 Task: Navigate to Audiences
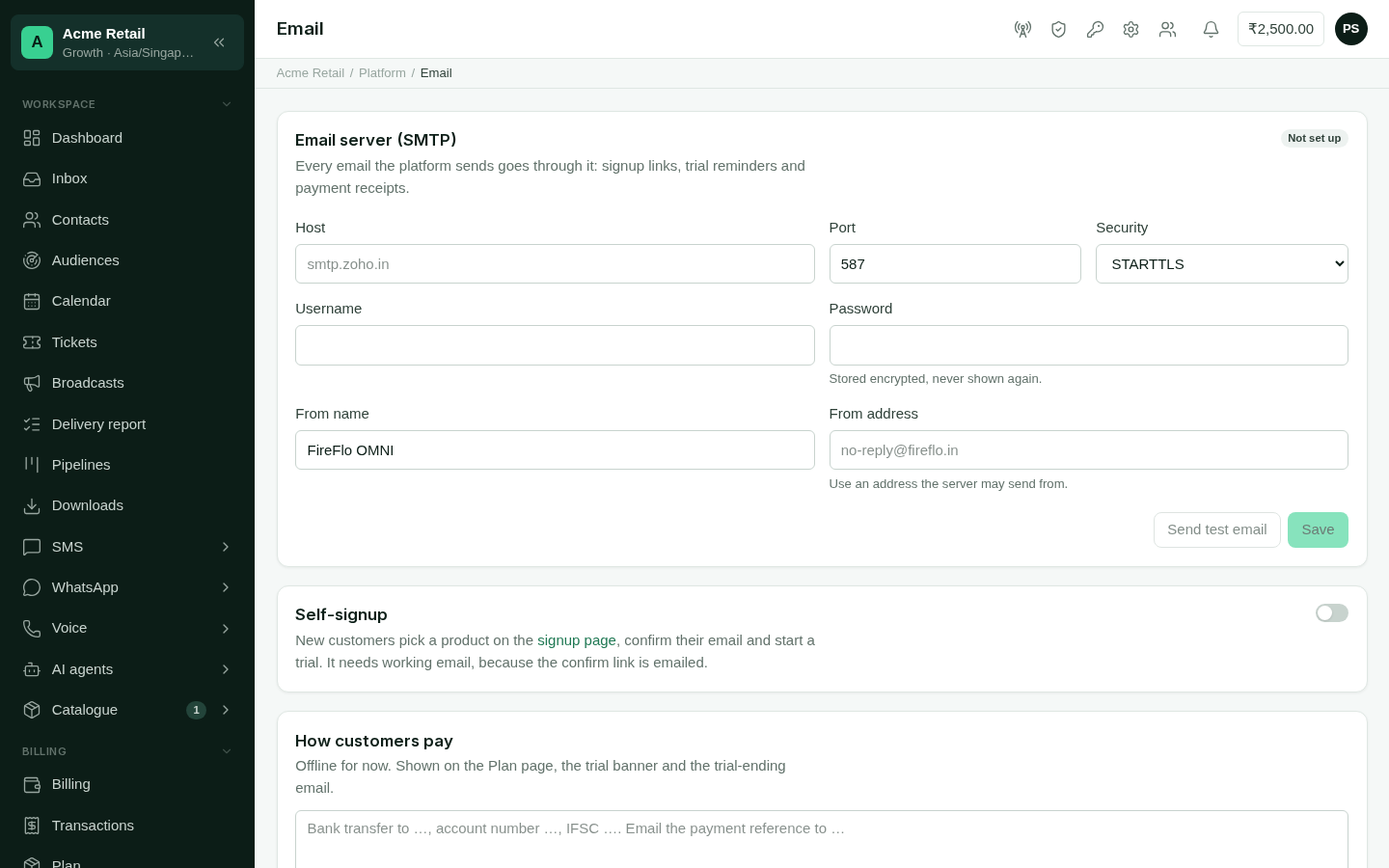pyautogui.click(x=127, y=260)
